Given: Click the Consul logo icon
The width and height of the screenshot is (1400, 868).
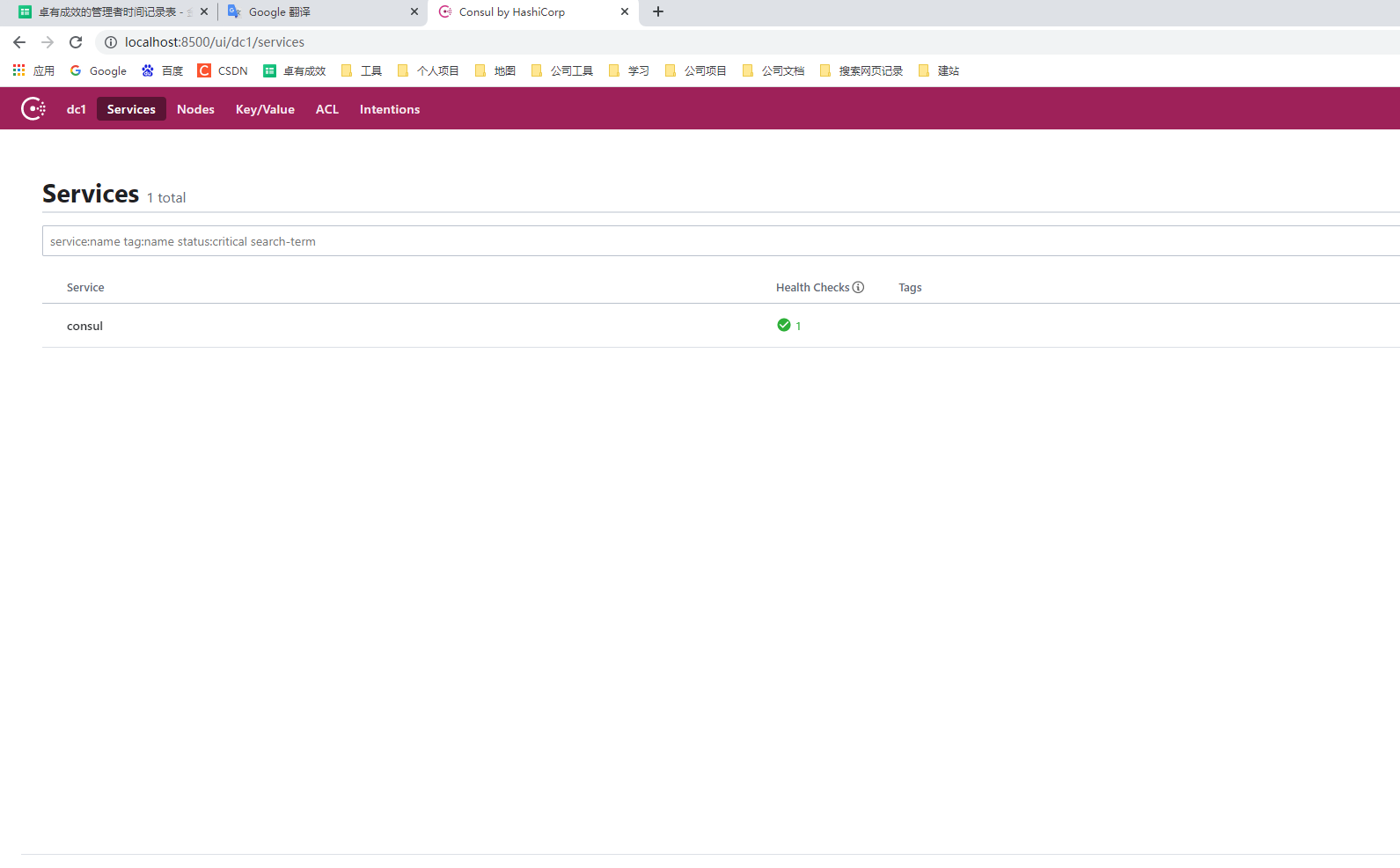Looking at the screenshot, I should (x=33, y=108).
